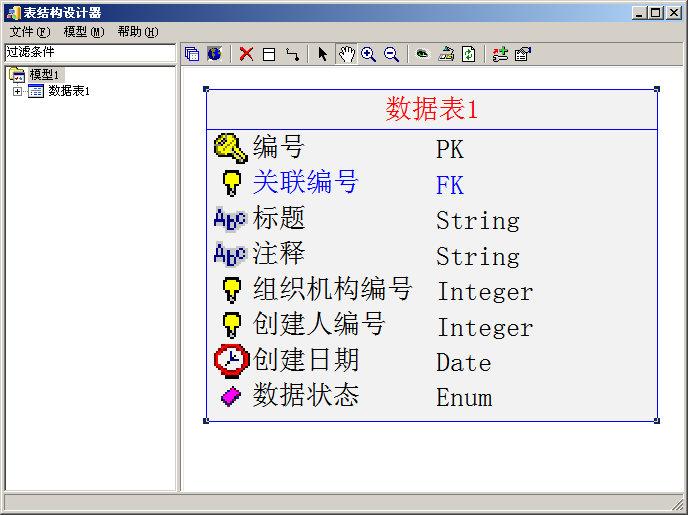Click the new table rectangle tool

(269, 54)
